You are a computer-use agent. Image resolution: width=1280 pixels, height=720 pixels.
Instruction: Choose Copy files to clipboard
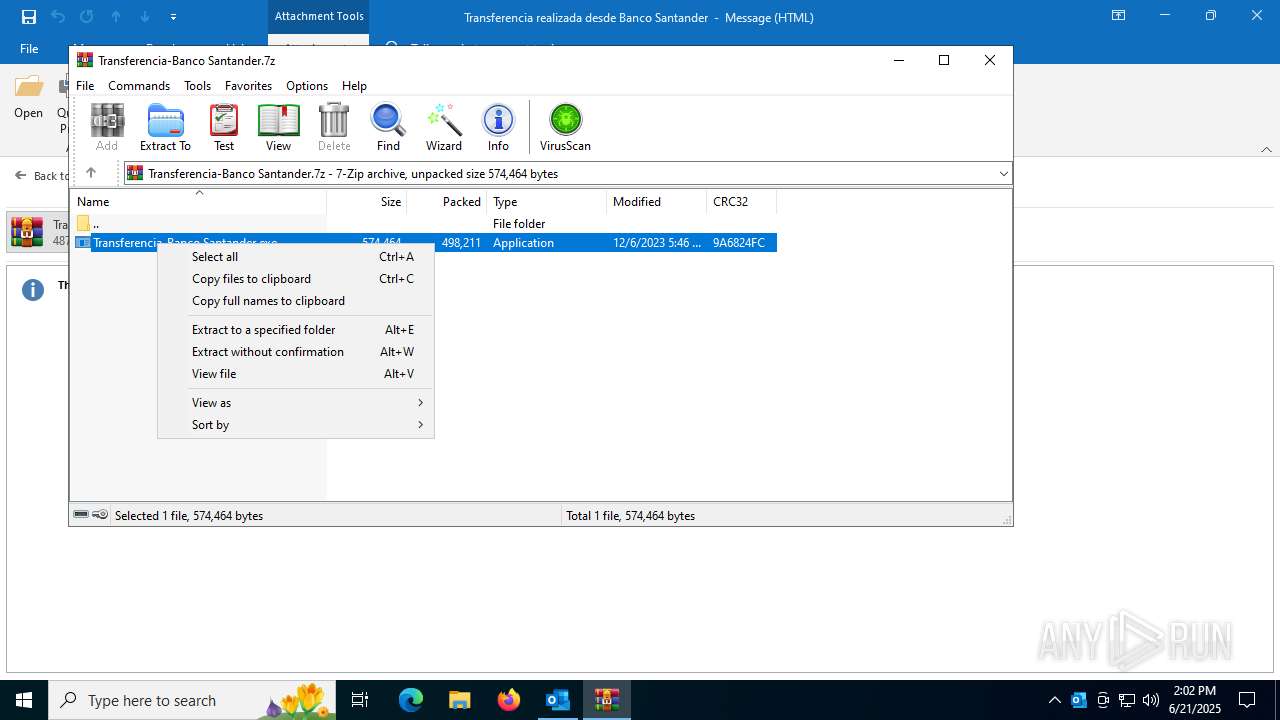click(296, 279)
